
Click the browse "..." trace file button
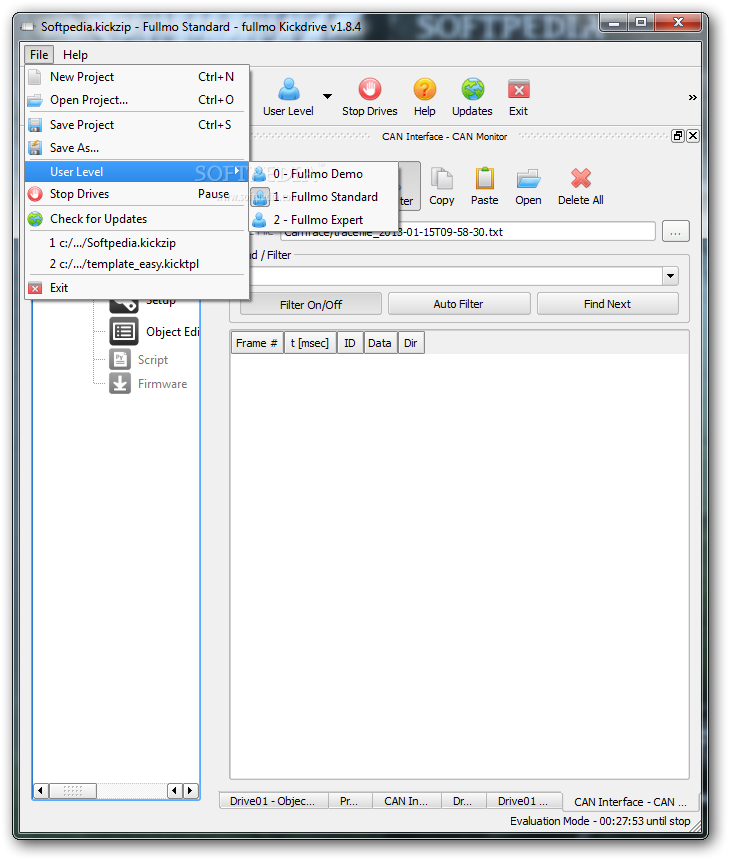click(675, 231)
